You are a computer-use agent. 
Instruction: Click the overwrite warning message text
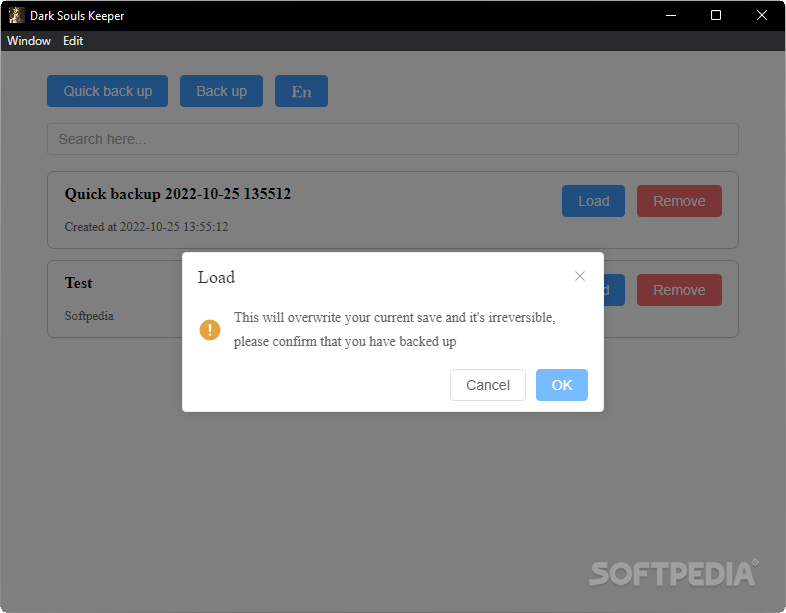(395, 329)
